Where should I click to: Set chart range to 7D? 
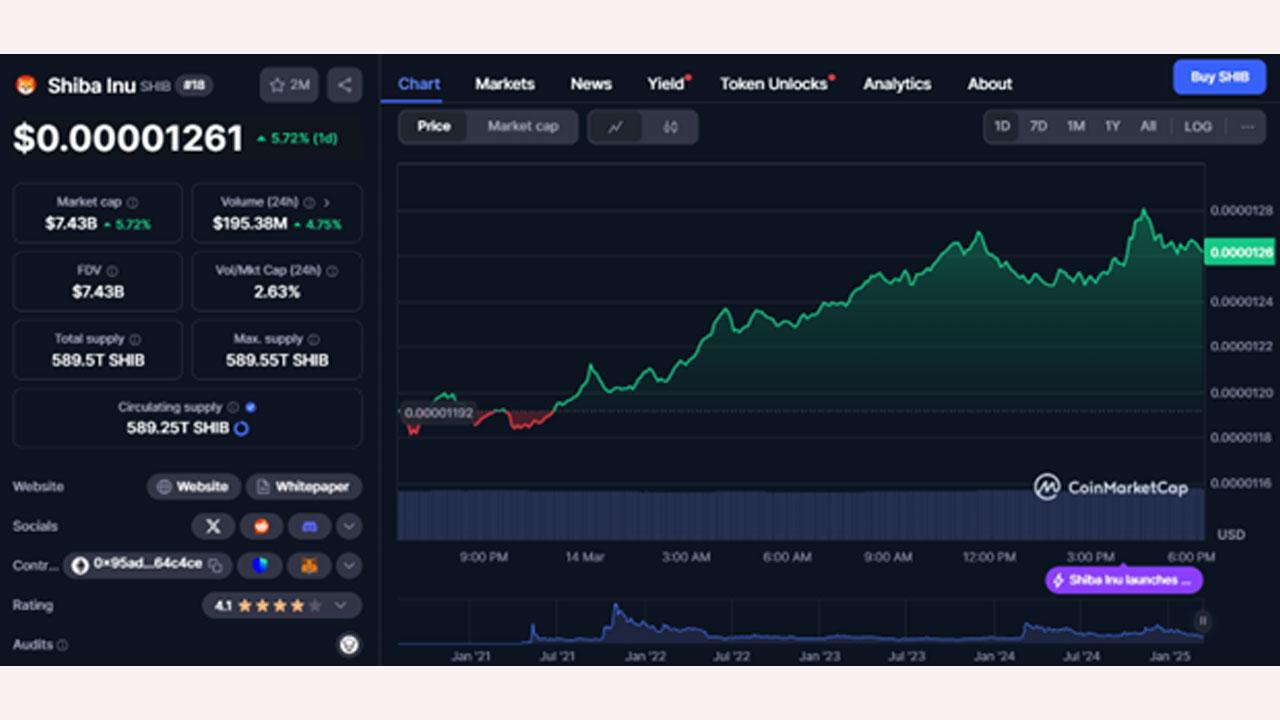(x=1039, y=127)
